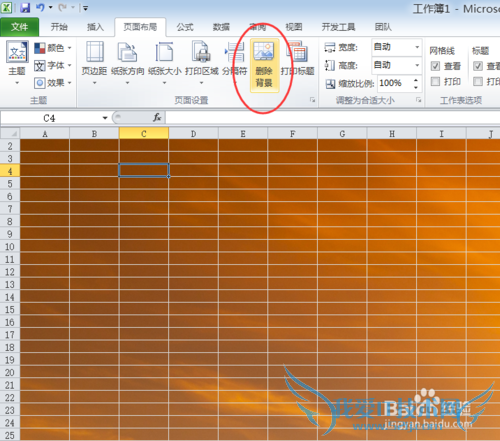Click the fx Insert Function button
This screenshot has width=500, height=441.
pyautogui.click(x=157, y=118)
